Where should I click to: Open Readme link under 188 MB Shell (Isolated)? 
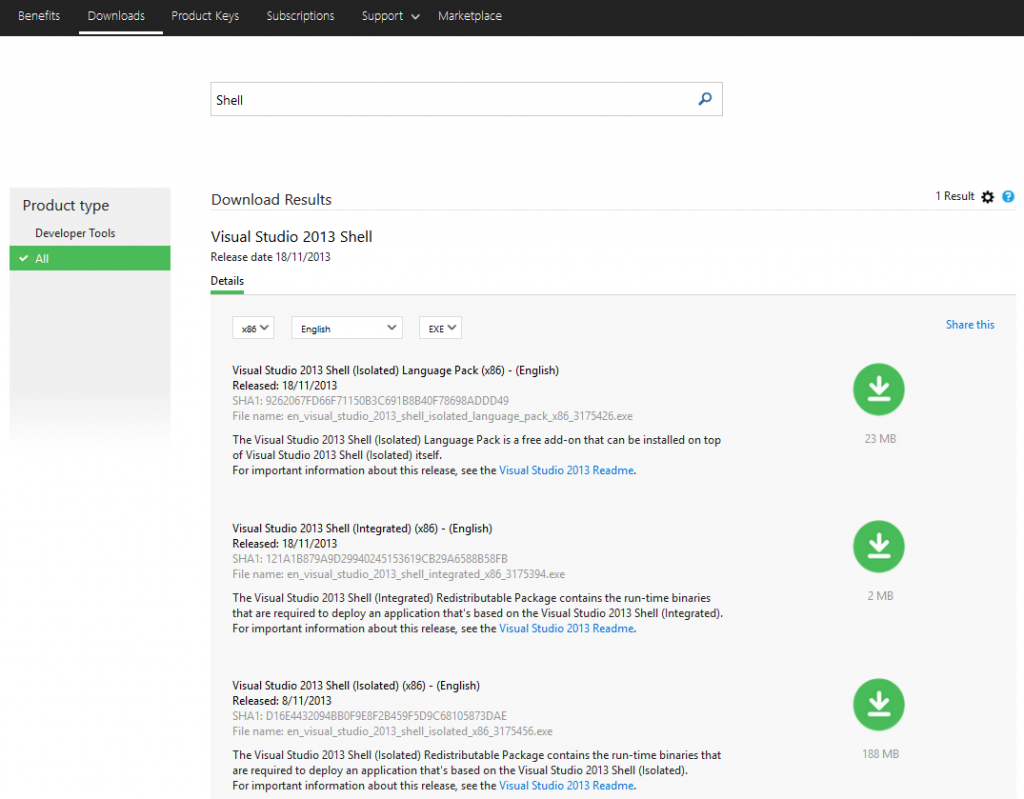(x=566, y=786)
